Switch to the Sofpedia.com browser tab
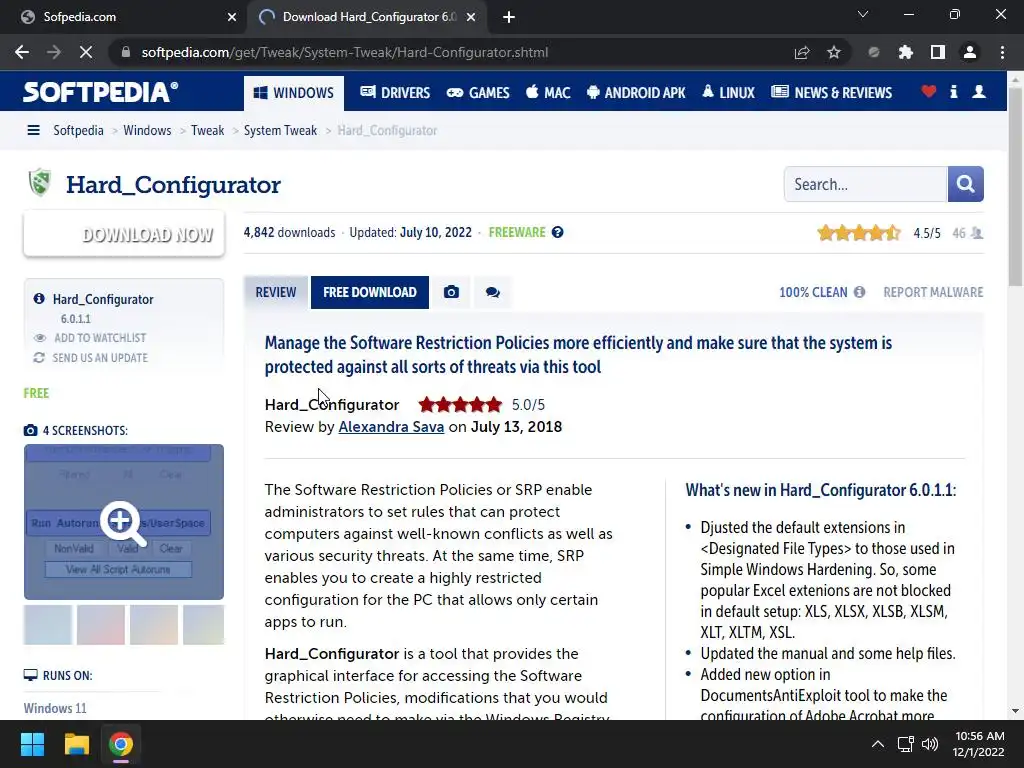 [124, 17]
